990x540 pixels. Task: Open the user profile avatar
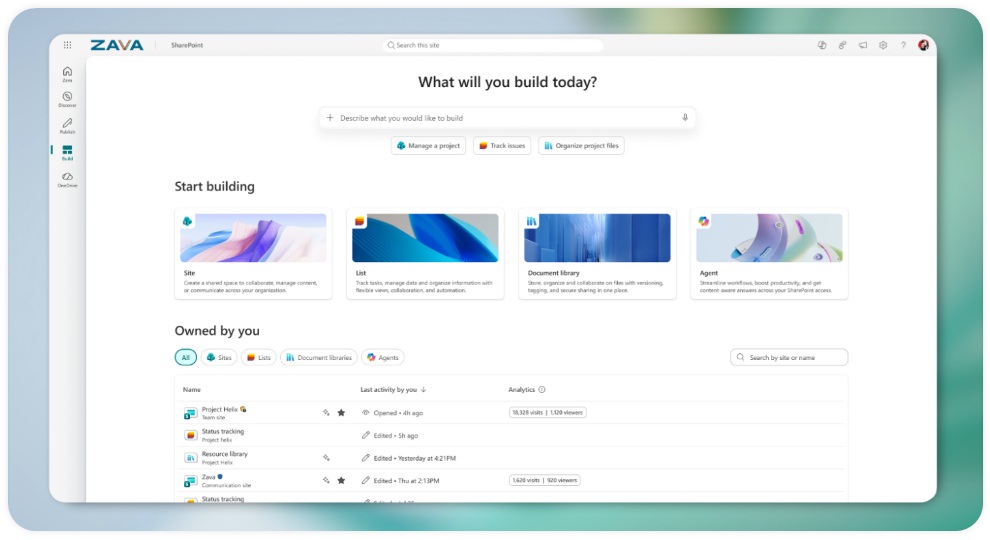pos(924,45)
